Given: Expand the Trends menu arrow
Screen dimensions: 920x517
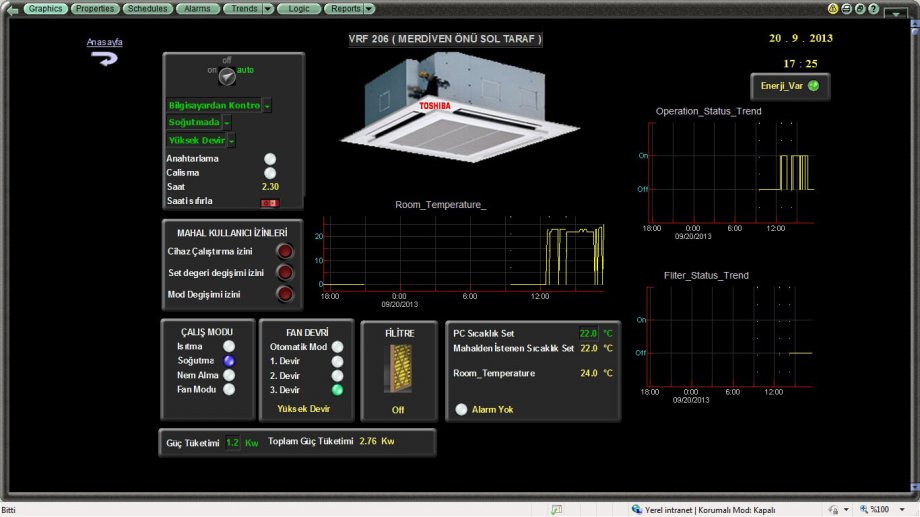Looking at the screenshot, I should pyautogui.click(x=268, y=9).
